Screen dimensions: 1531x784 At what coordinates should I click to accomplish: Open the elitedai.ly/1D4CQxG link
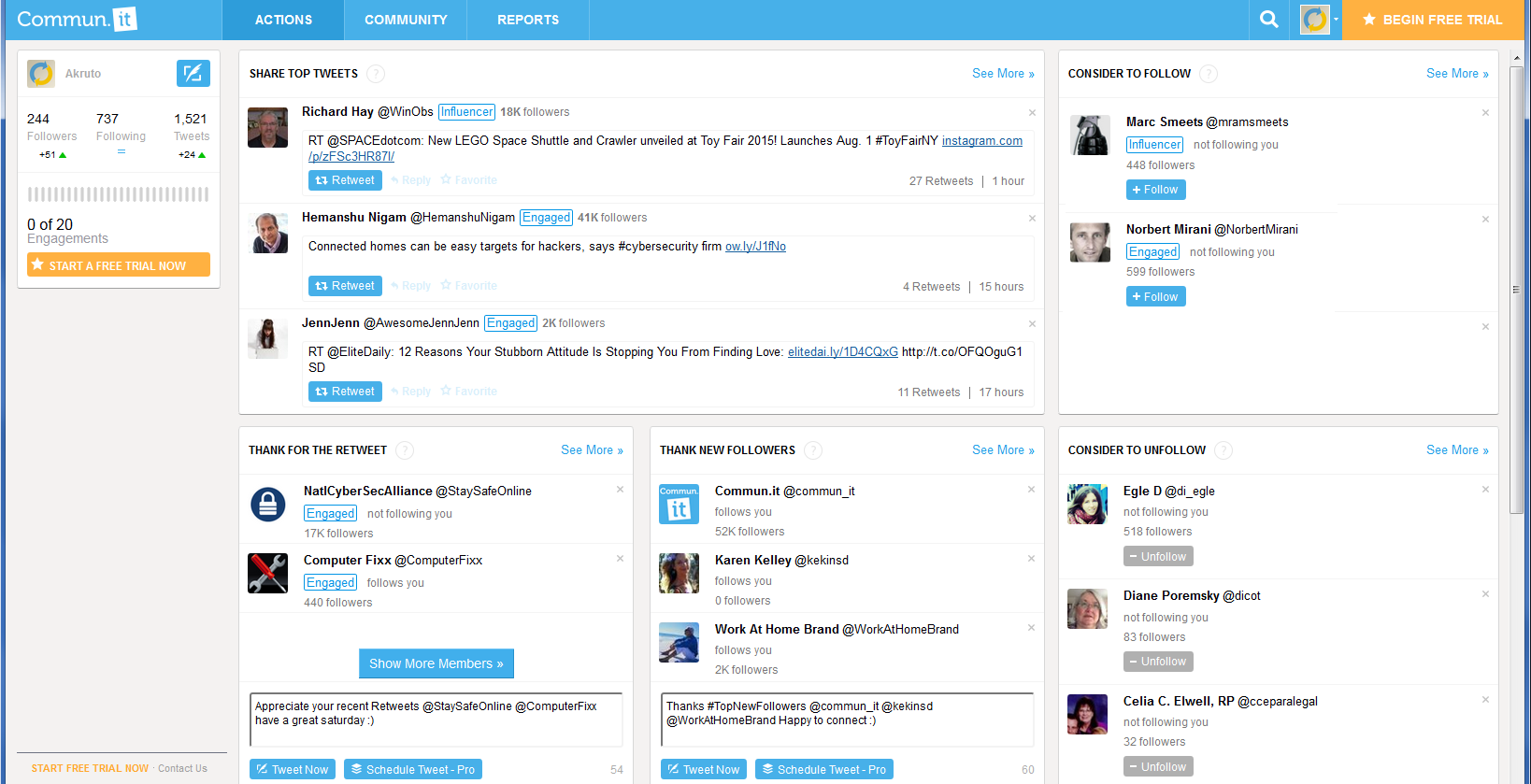(842, 352)
